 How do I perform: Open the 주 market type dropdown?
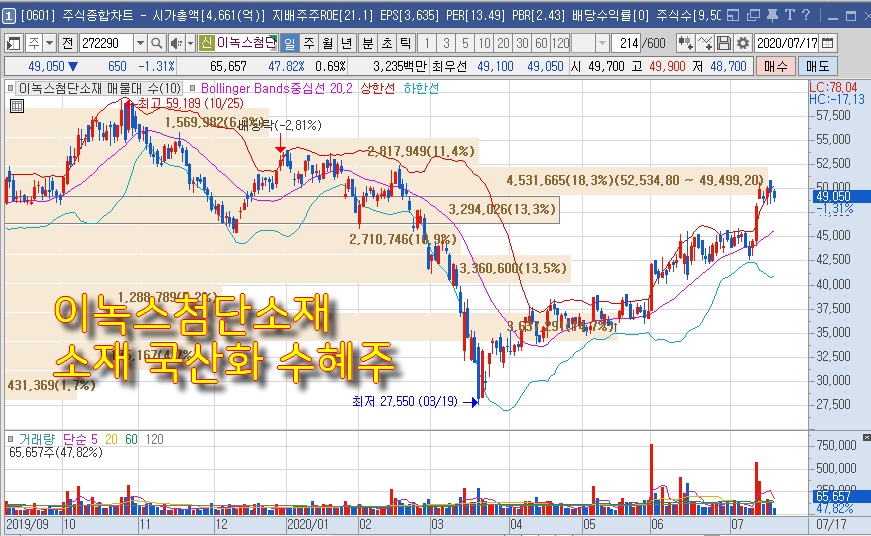(x=49, y=43)
